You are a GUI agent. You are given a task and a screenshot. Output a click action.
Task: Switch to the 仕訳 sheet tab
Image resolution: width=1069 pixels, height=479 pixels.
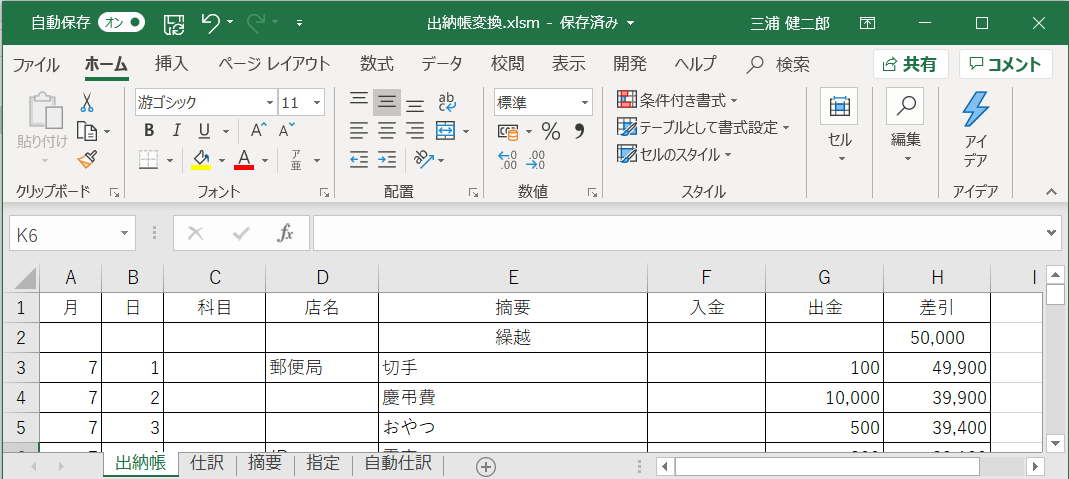tap(207, 463)
